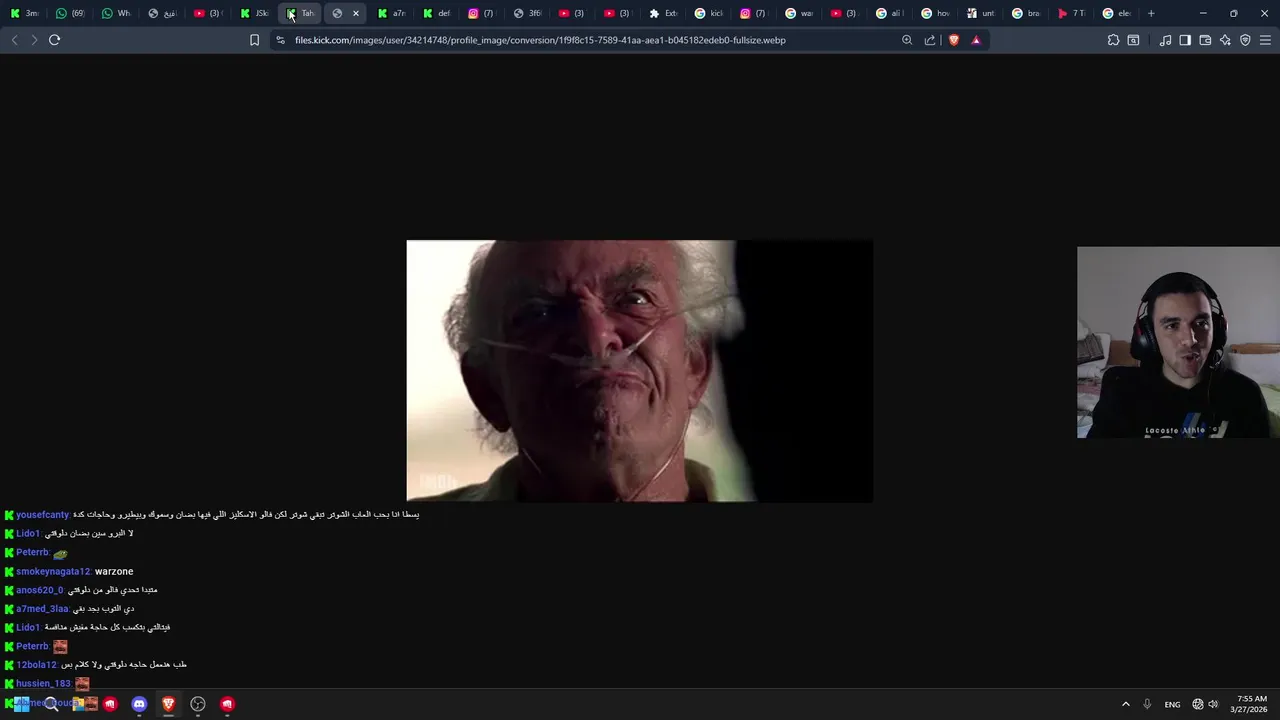This screenshot has width=1280, height=720.
Task: Open Brave Rewards triangle icon
Action: coord(976,40)
